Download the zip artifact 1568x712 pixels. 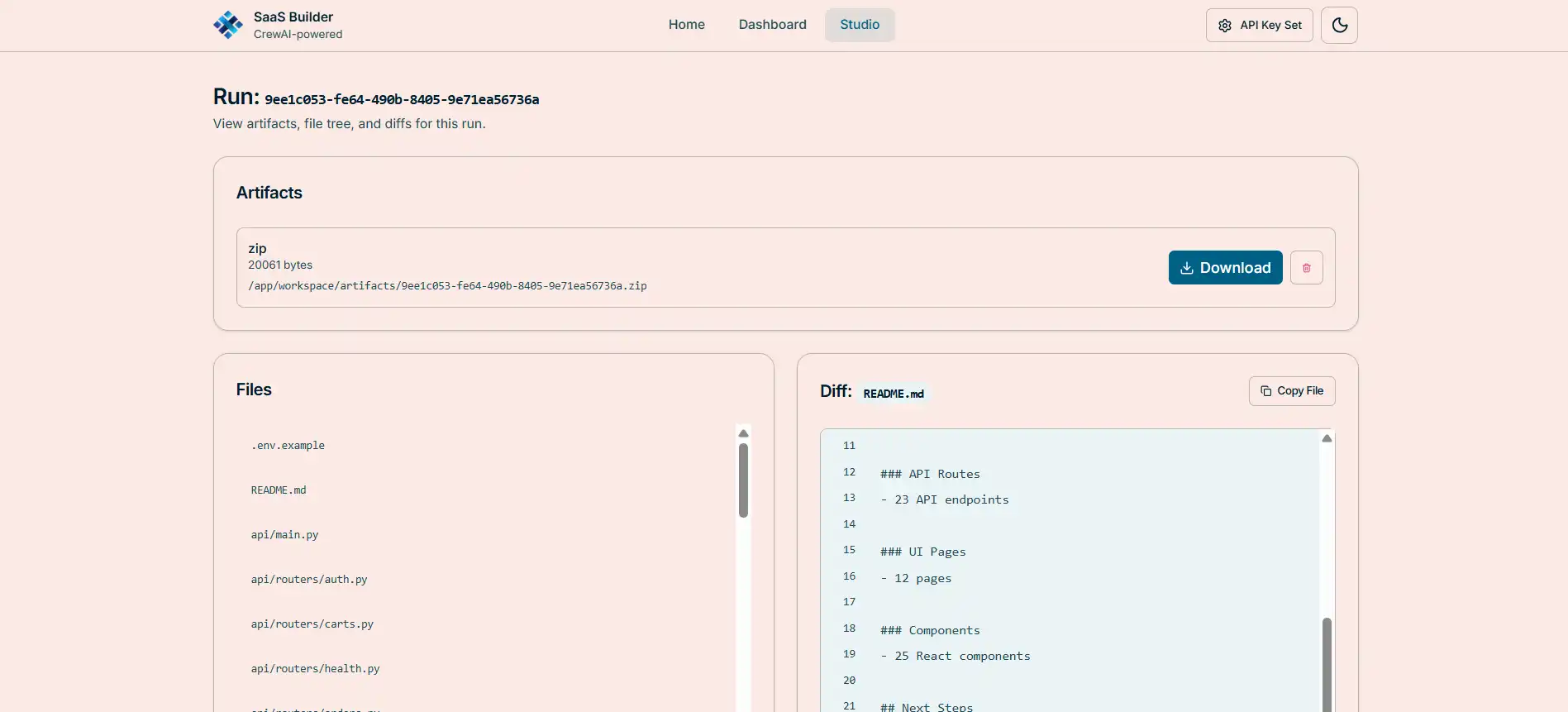(1225, 268)
